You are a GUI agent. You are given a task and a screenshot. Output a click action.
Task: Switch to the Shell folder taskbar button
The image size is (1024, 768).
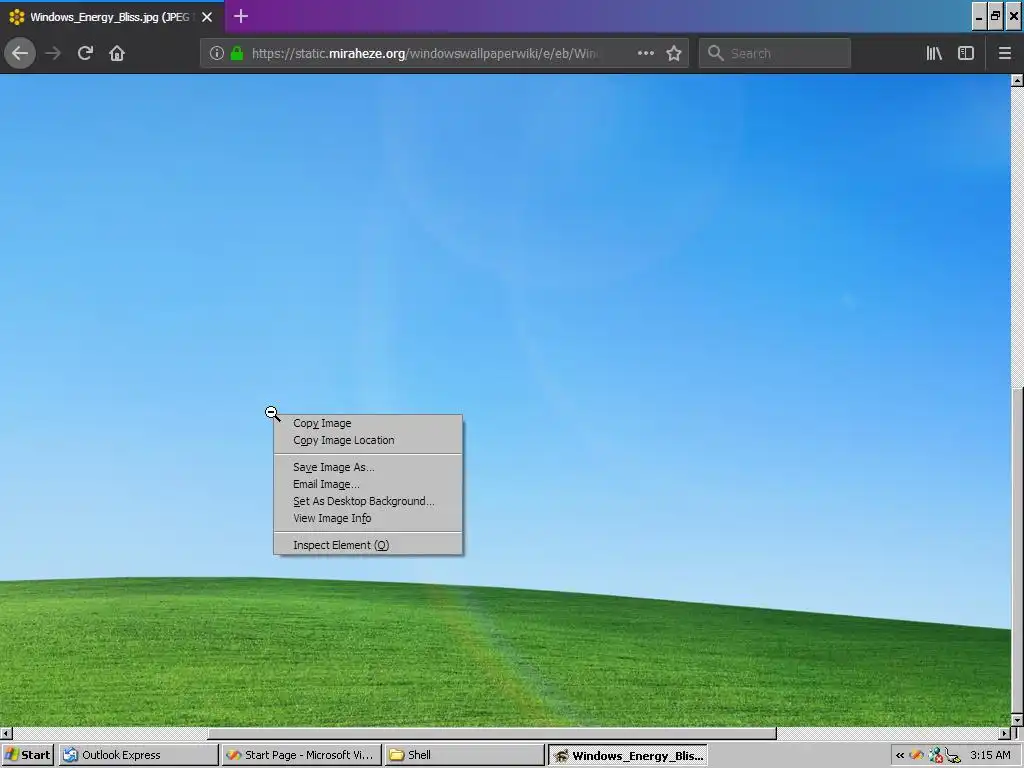pos(464,755)
